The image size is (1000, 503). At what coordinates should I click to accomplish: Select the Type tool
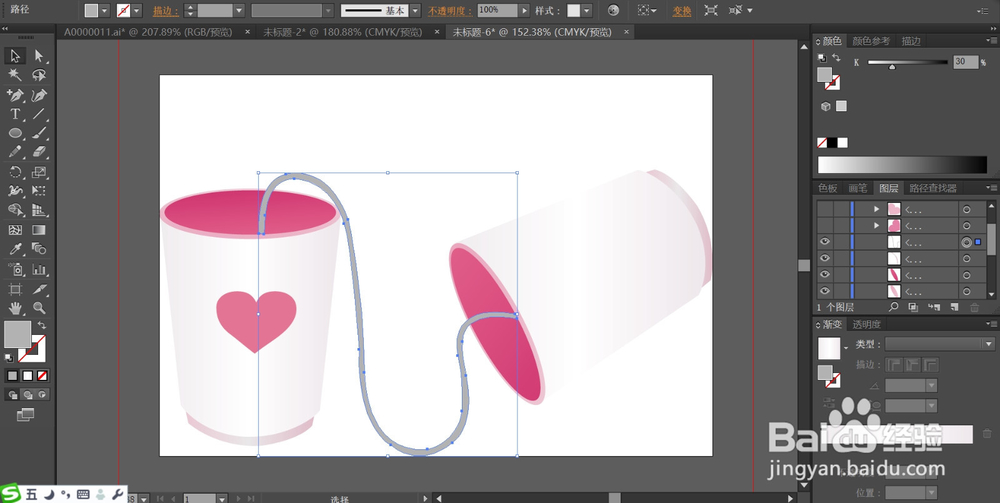pyautogui.click(x=15, y=114)
